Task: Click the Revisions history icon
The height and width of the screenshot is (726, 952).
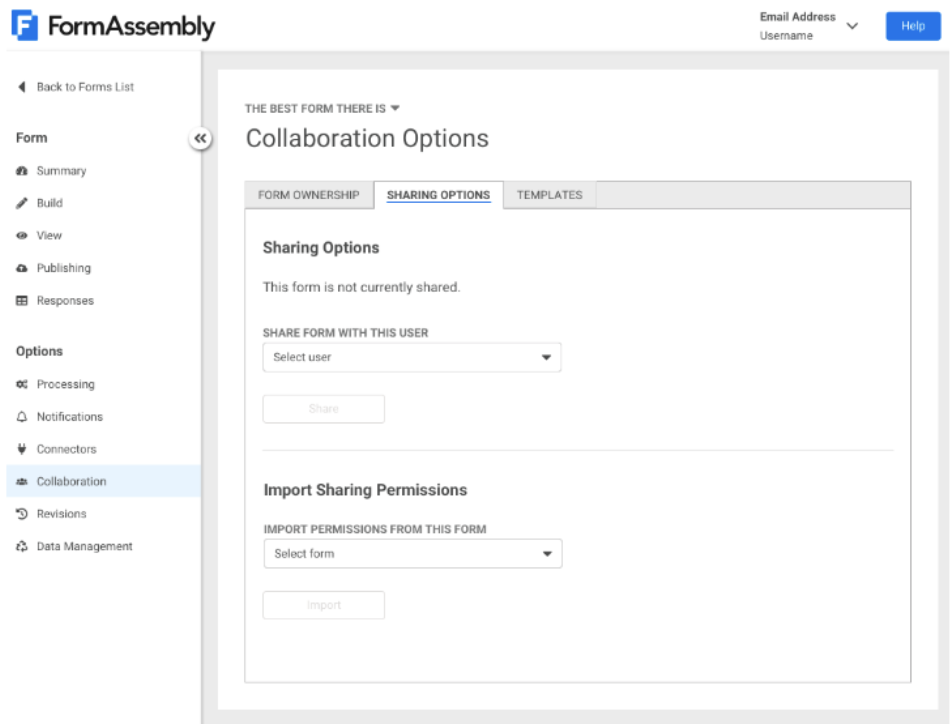Action: pyautogui.click(x=22, y=514)
